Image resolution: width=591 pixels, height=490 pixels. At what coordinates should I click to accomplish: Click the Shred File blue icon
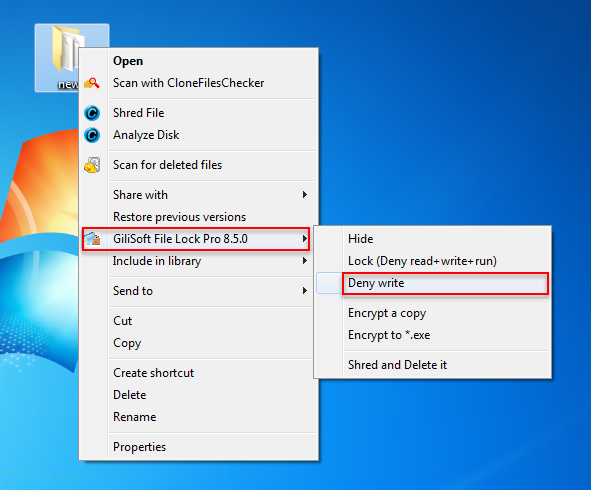click(x=92, y=113)
